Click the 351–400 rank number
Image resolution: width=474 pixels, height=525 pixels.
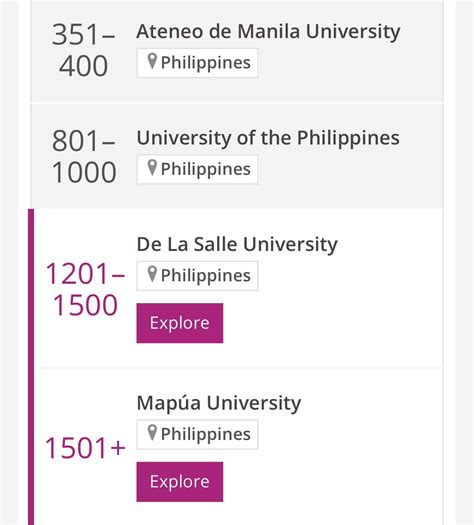click(x=84, y=50)
